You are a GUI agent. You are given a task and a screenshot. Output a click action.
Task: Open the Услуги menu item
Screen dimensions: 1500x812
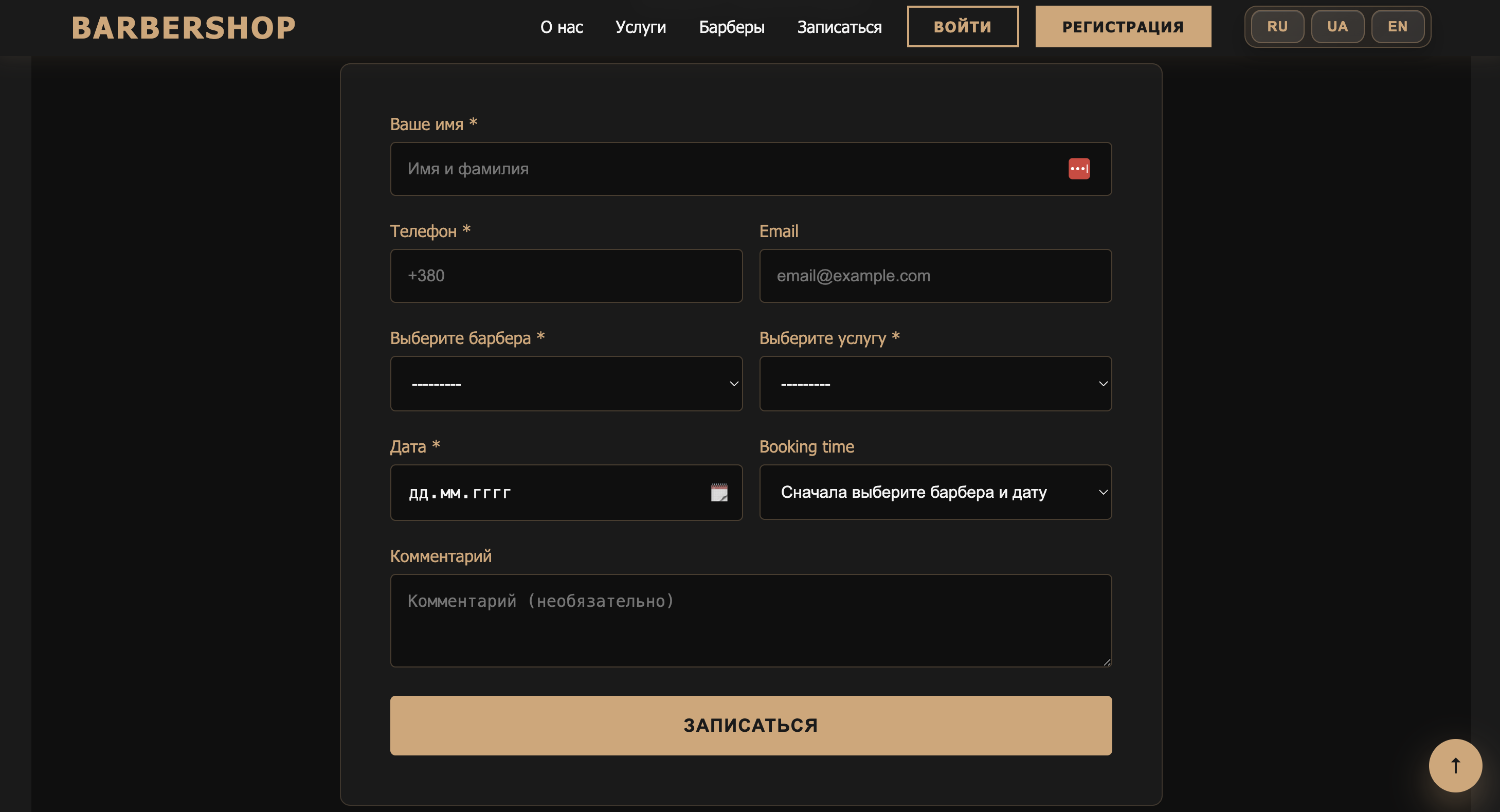click(x=641, y=27)
